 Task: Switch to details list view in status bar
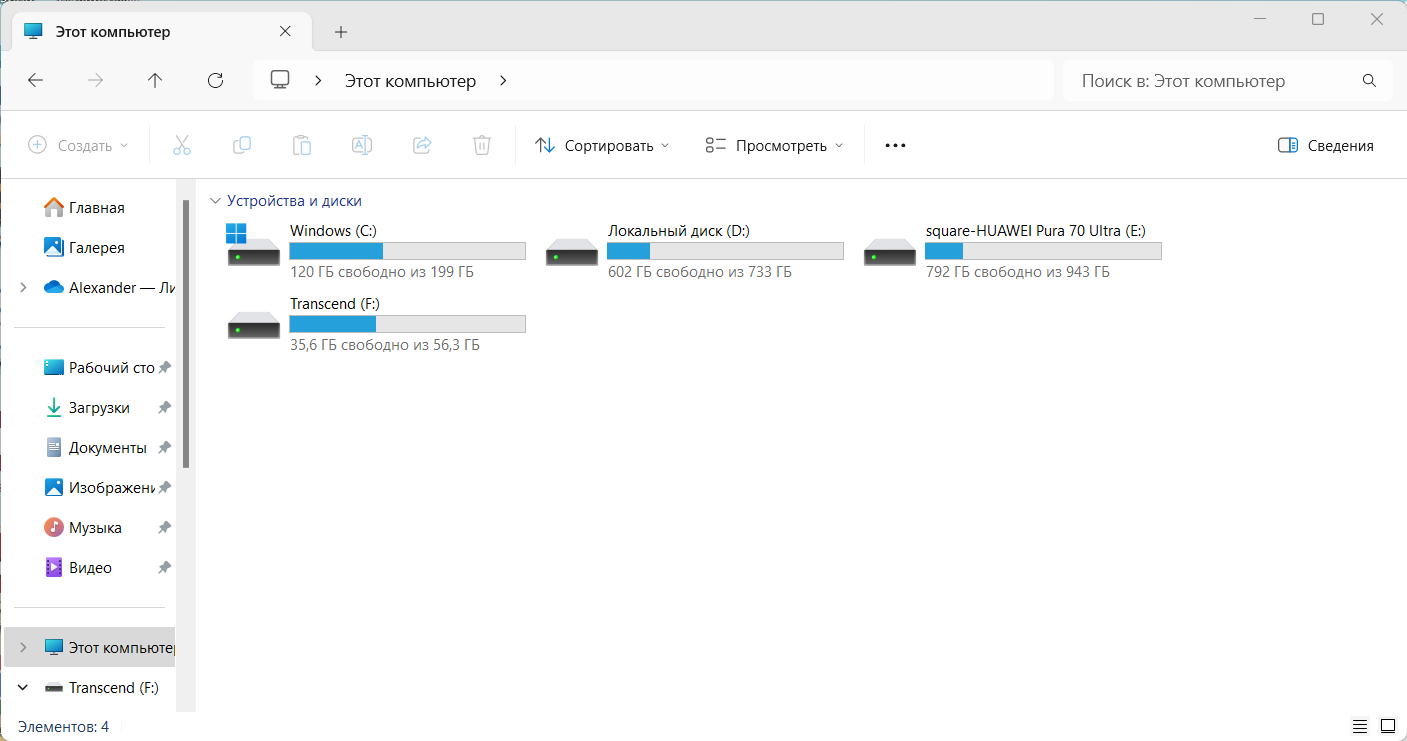point(1360,726)
